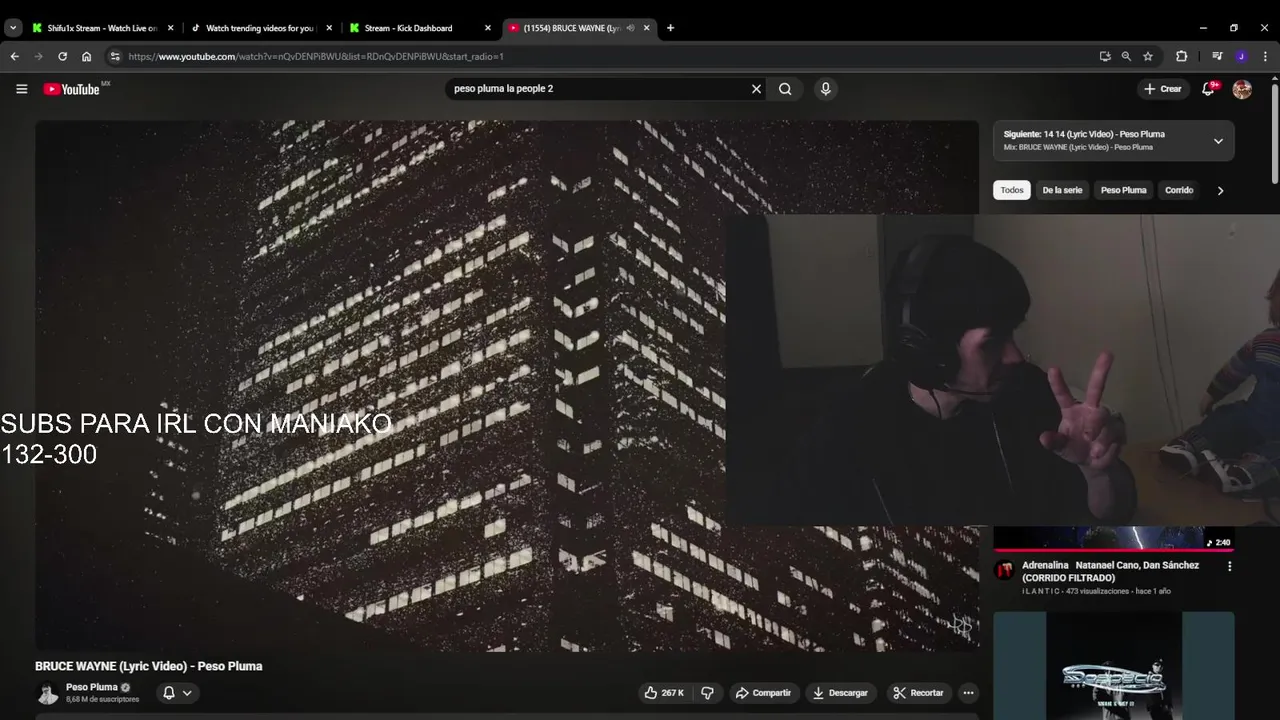Open the YouTube guide hamburger menu
The width and height of the screenshot is (1280, 720).
point(21,89)
